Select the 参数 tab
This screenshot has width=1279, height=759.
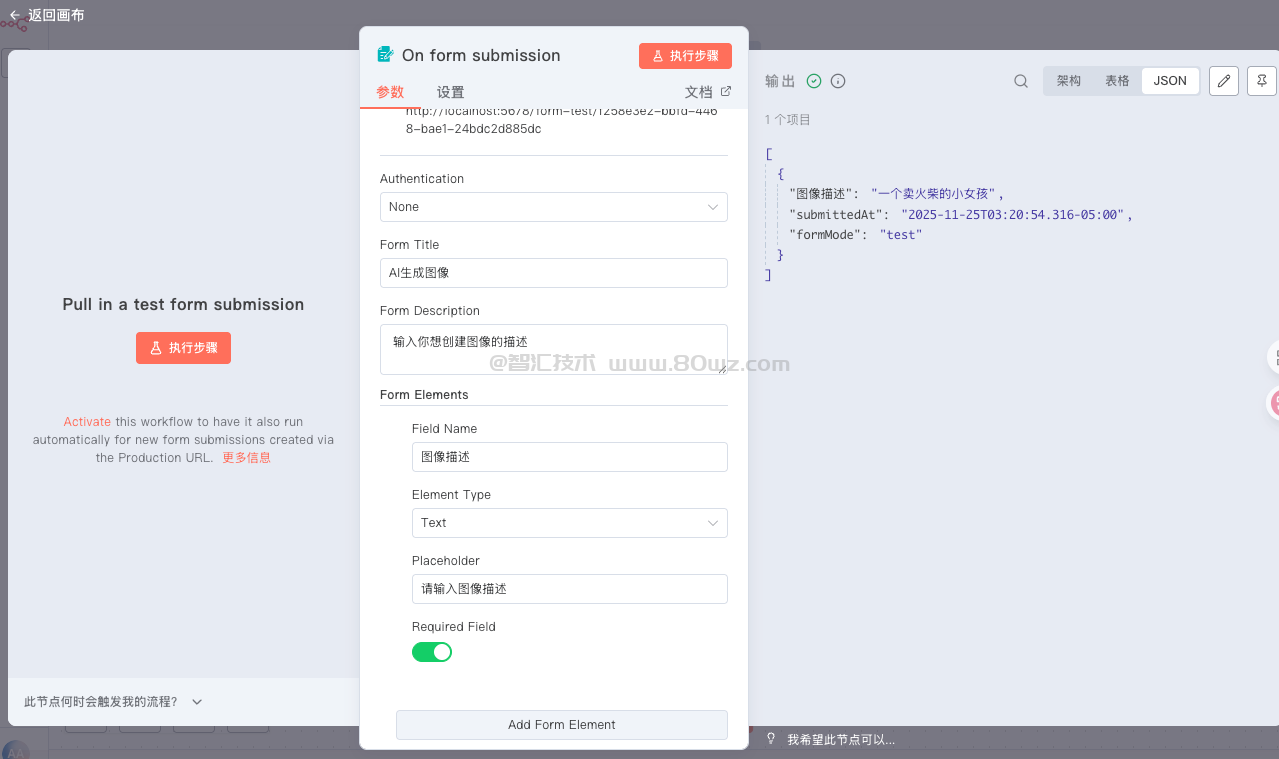pyautogui.click(x=390, y=92)
